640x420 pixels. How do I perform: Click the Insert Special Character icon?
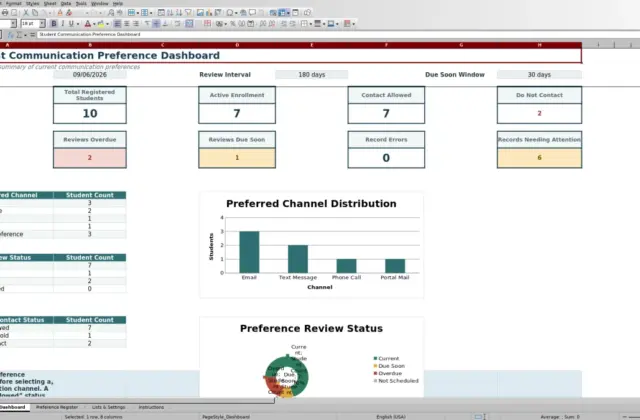click(230, 13)
